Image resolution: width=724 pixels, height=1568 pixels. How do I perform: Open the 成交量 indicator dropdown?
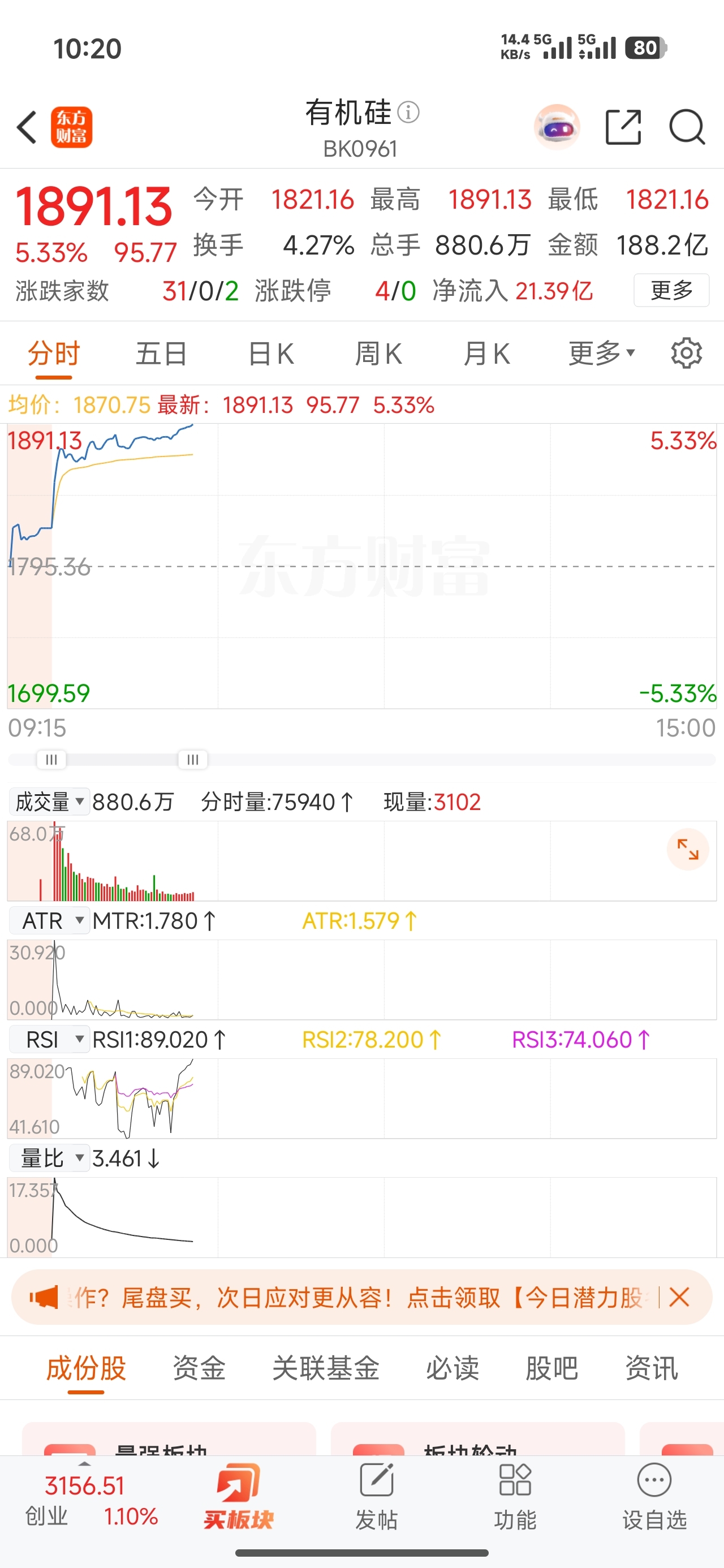coord(49,802)
